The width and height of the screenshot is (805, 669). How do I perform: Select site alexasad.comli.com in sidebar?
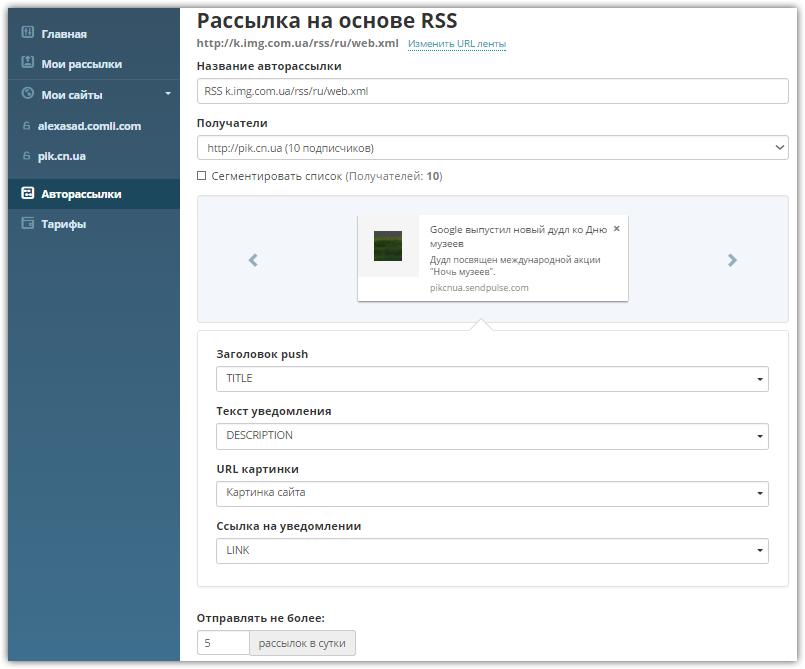click(x=89, y=126)
